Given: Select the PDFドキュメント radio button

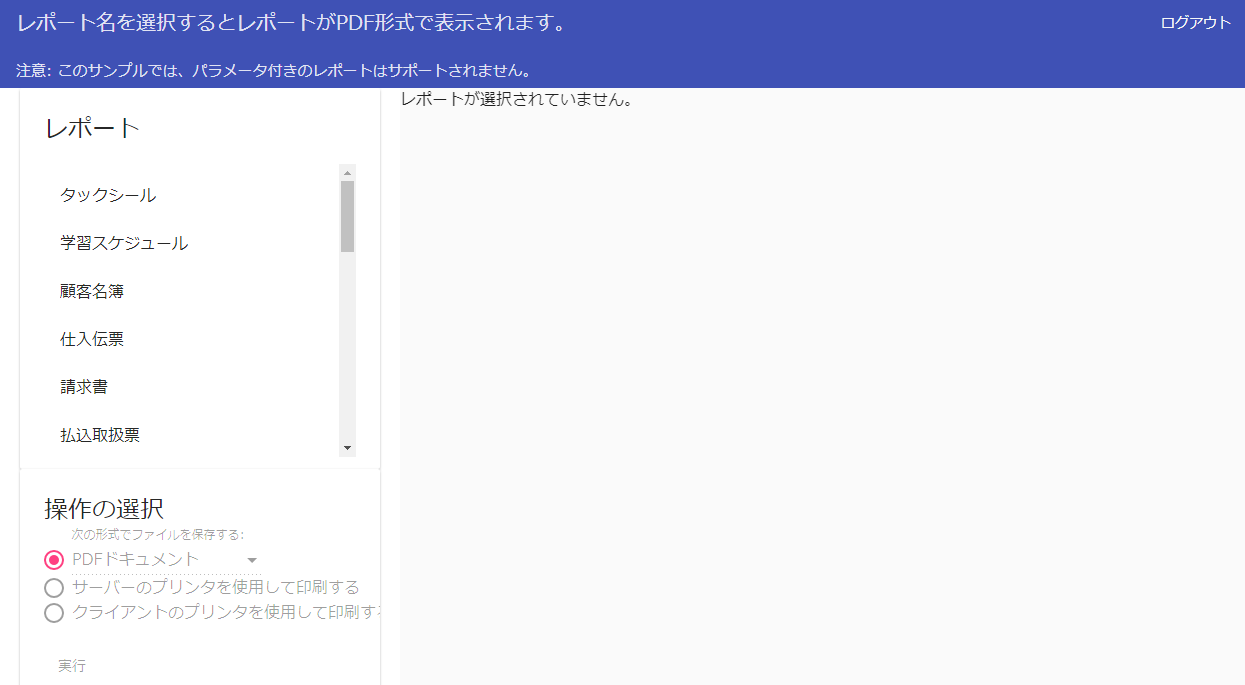Looking at the screenshot, I should pyautogui.click(x=54, y=560).
